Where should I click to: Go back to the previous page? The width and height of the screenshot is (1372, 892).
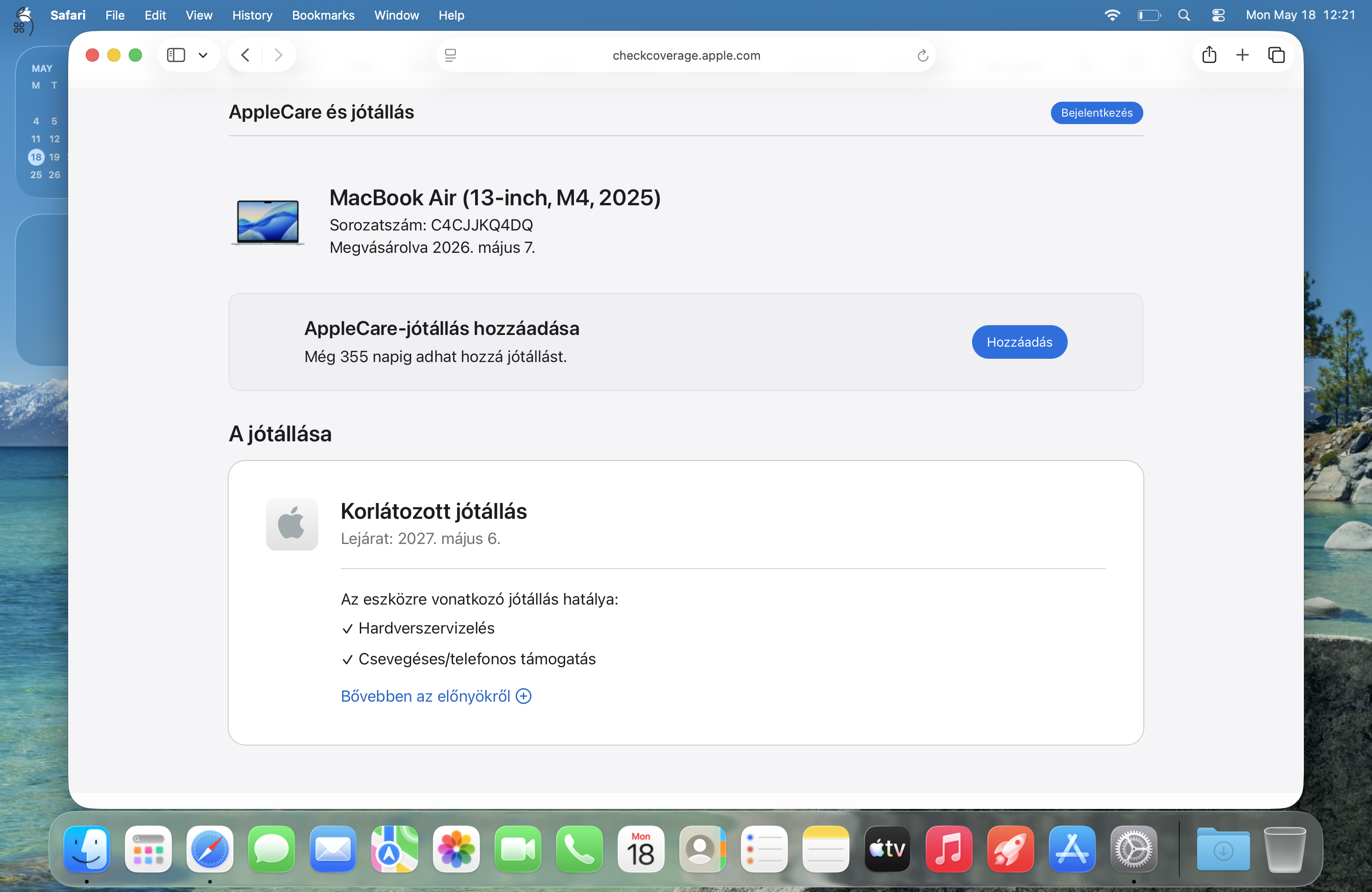(245, 56)
